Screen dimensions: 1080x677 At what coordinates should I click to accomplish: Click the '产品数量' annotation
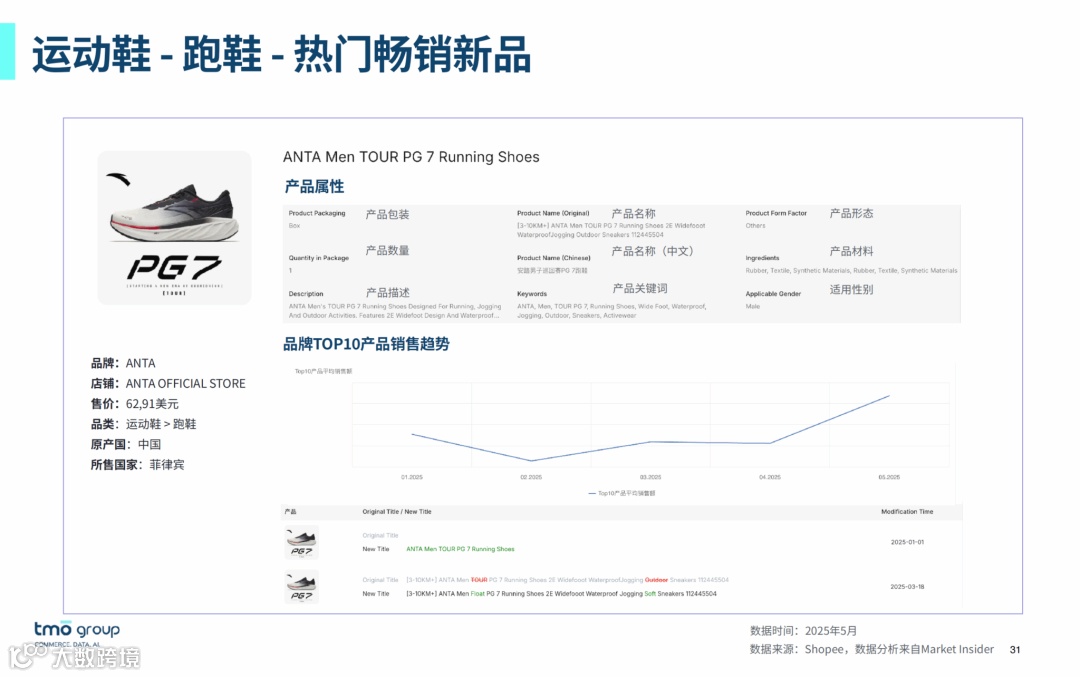[387, 250]
